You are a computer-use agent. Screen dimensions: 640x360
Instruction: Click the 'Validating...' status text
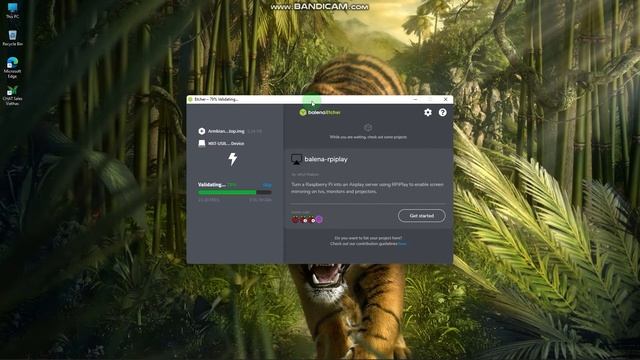tap(212, 185)
